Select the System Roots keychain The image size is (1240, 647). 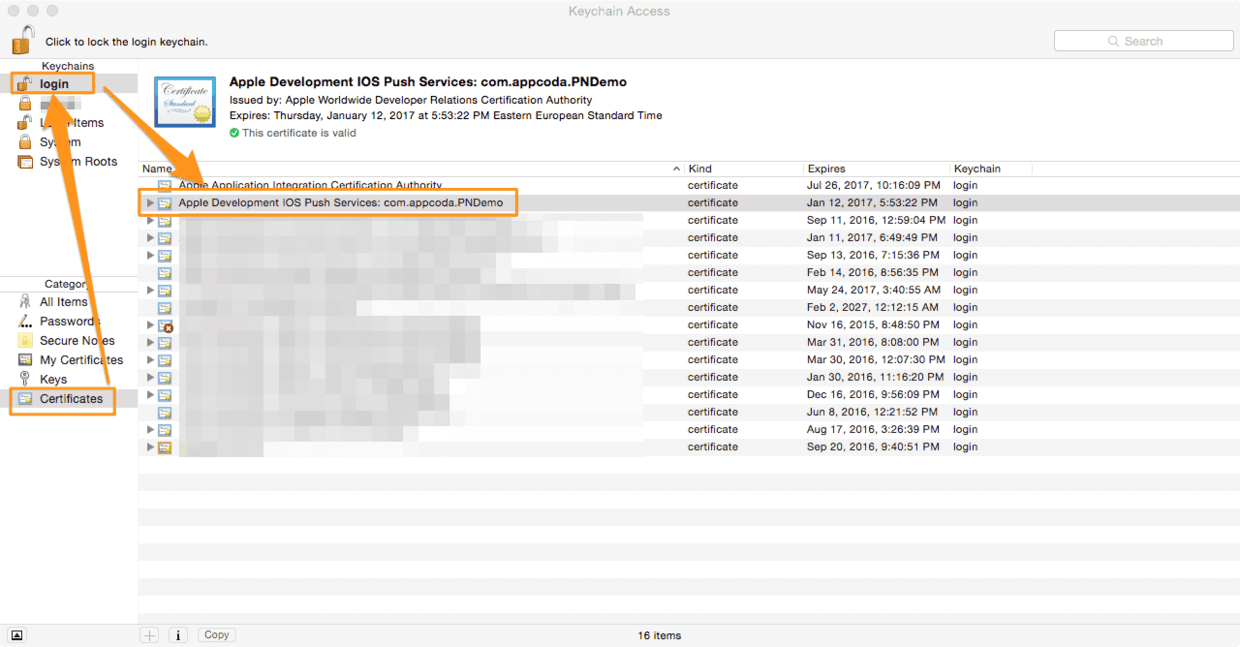[x=78, y=161]
